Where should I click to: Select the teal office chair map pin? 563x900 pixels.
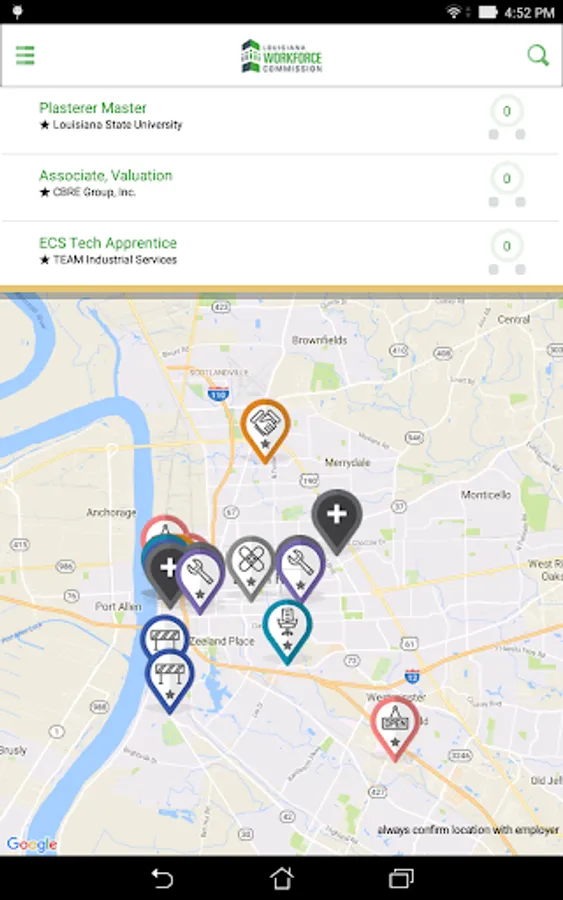point(288,630)
